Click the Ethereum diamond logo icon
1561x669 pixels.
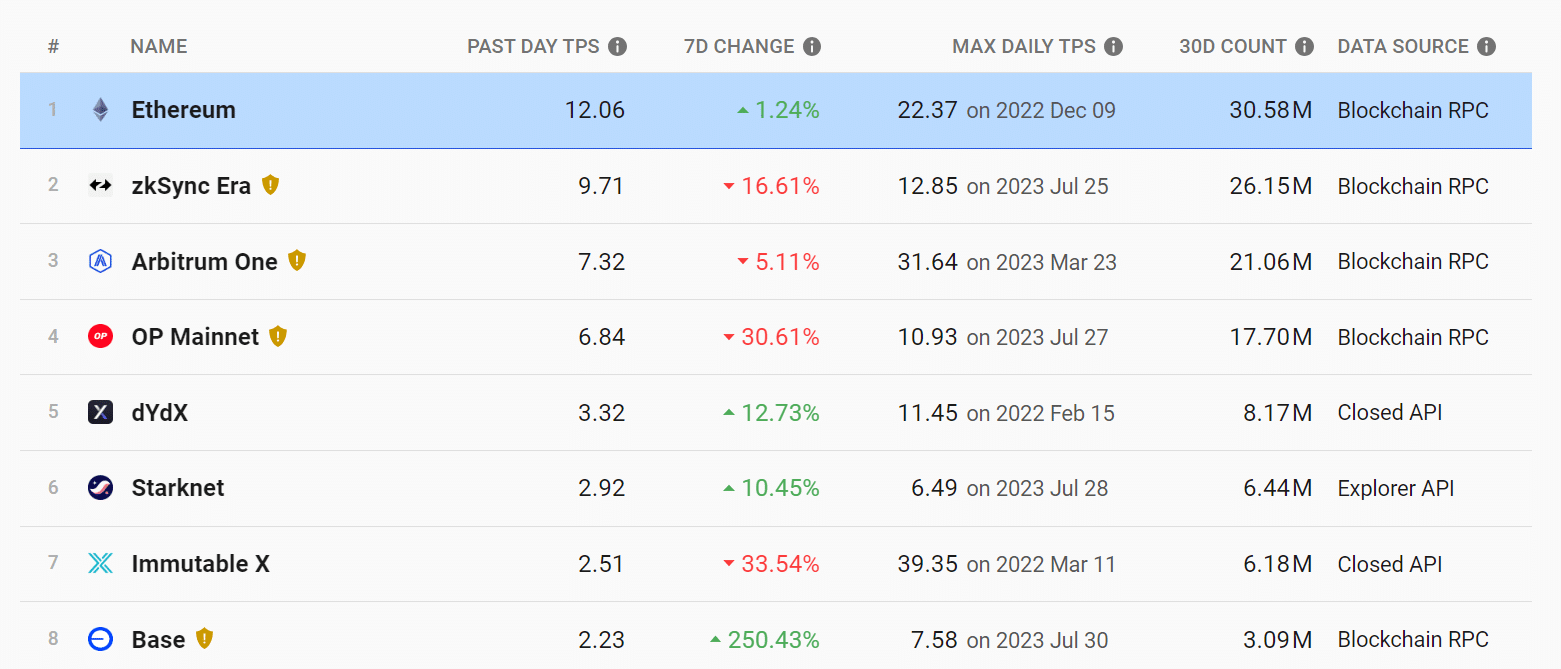[100, 110]
